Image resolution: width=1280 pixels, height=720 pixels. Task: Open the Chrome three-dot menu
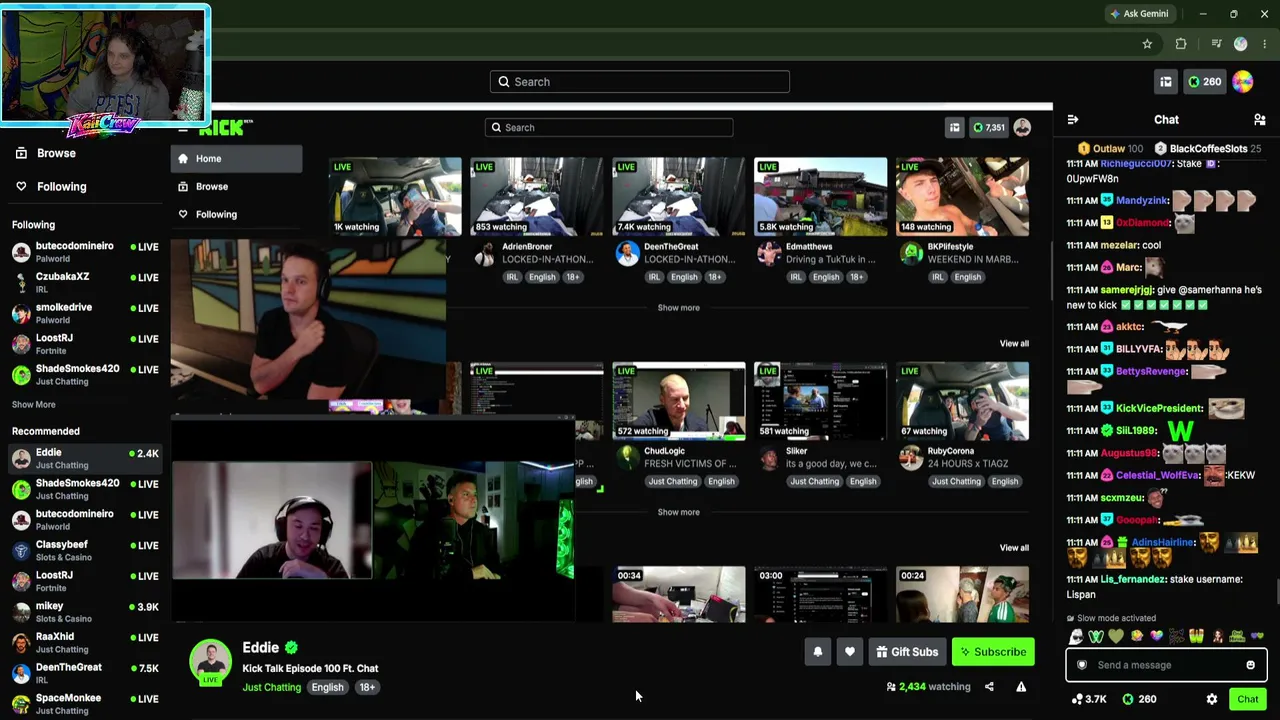[x=1266, y=44]
